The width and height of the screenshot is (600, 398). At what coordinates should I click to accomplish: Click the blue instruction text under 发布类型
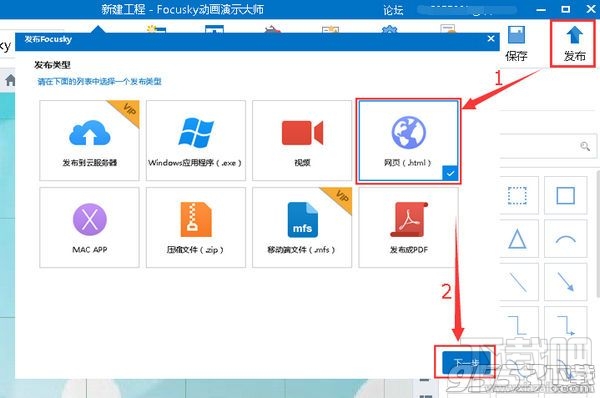pos(99,81)
